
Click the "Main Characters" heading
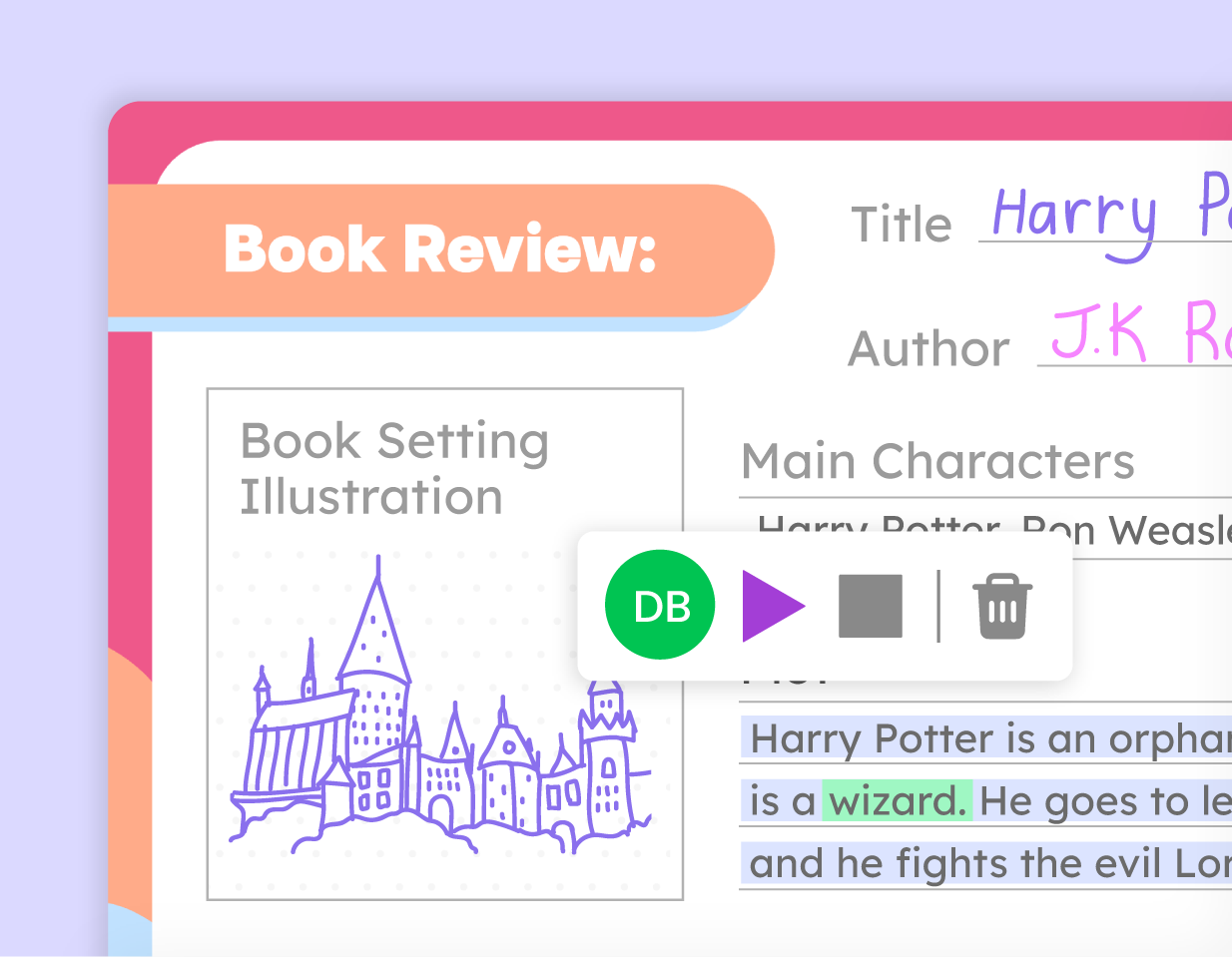click(x=937, y=461)
